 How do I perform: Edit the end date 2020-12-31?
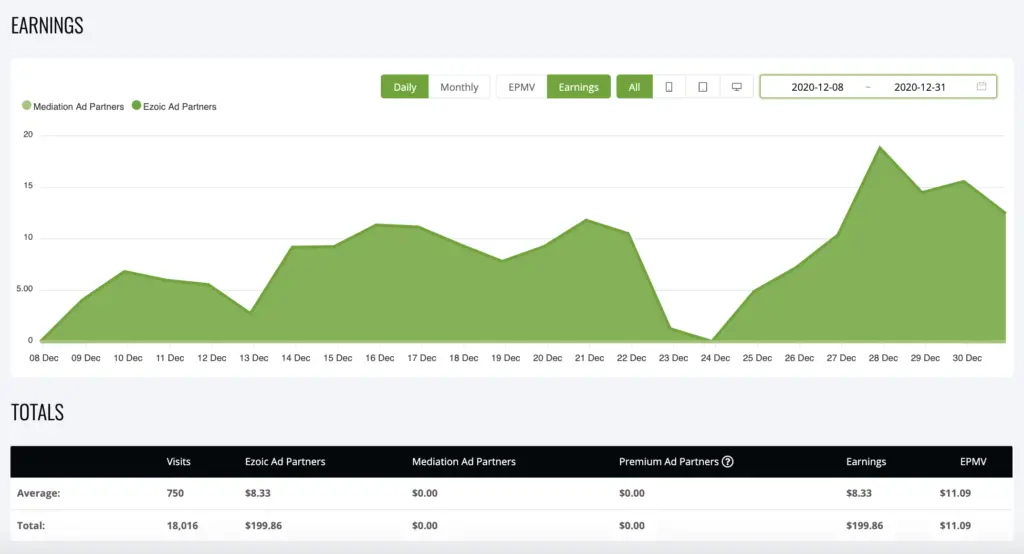920,87
